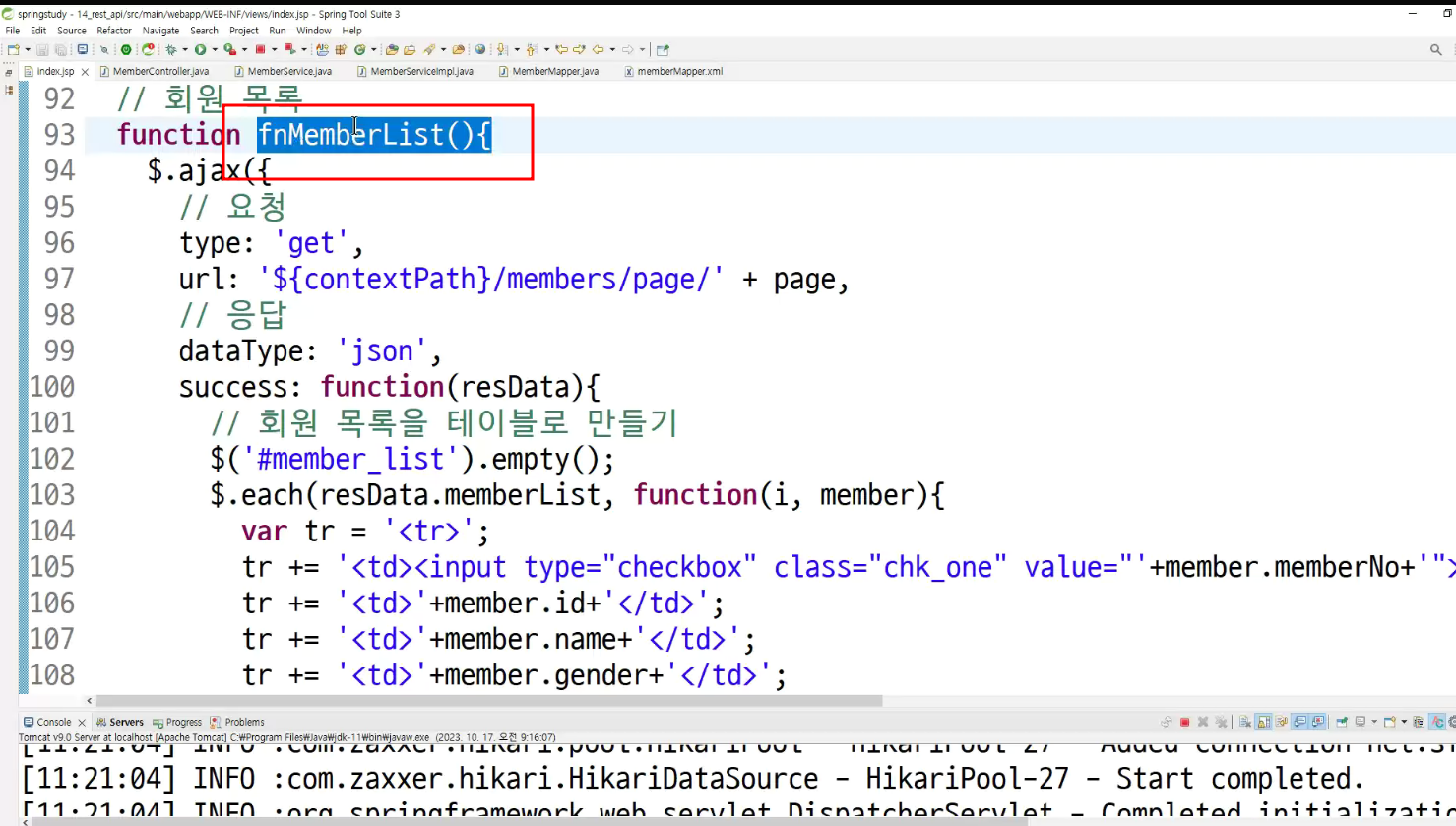Screen dimensions: 1456x826
Task: Click the Forward navigation arrow icon
Action: tap(627, 49)
